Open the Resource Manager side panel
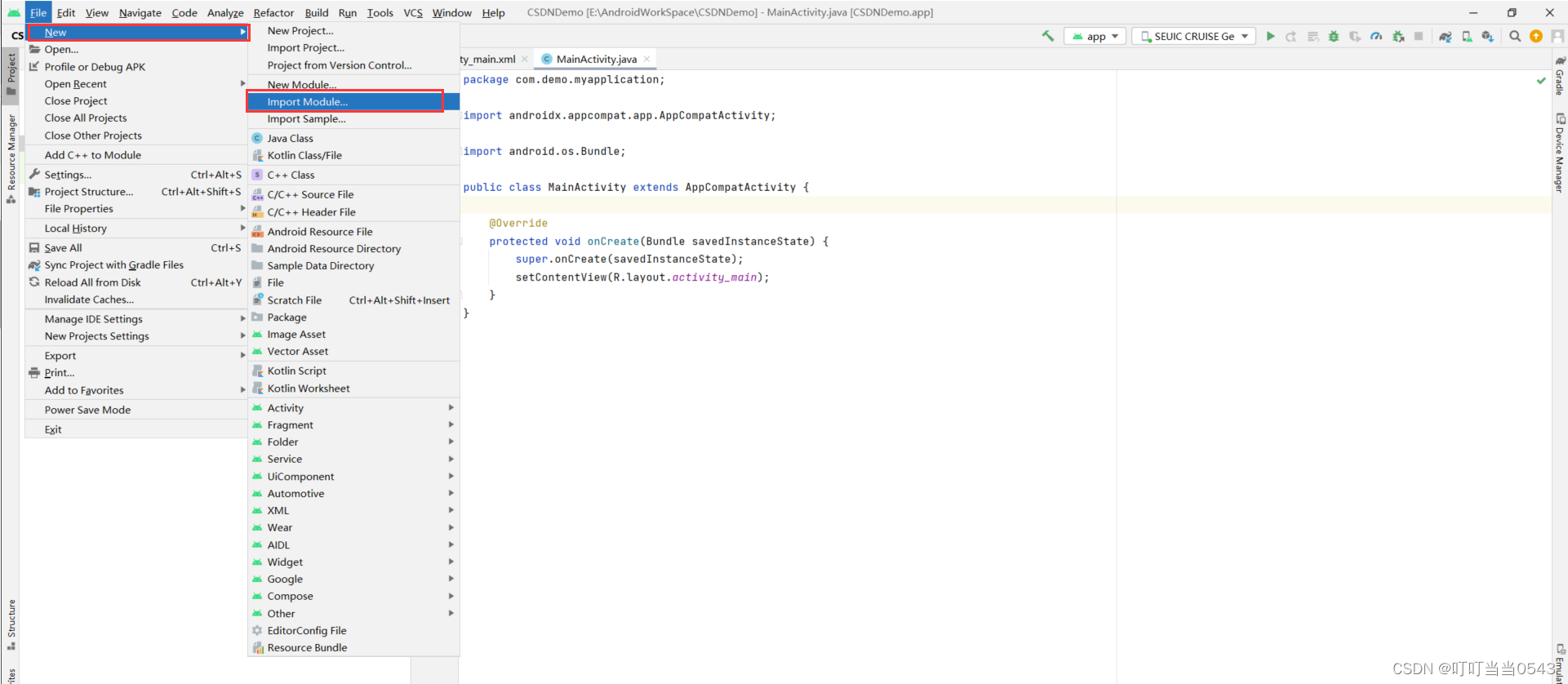 pyautogui.click(x=11, y=158)
